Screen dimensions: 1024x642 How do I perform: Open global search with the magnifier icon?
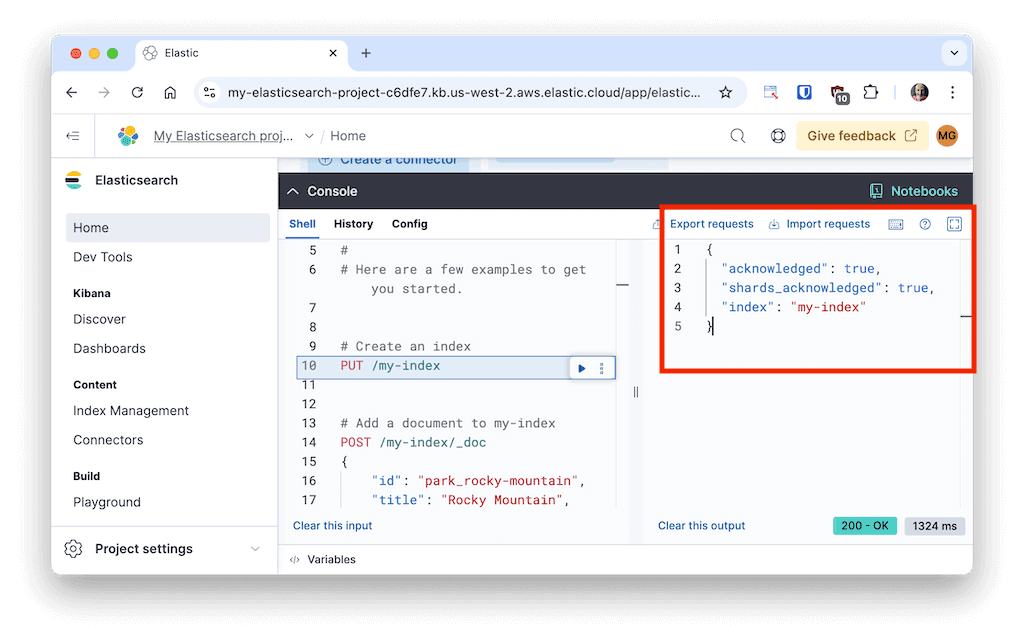pos(737,135)
